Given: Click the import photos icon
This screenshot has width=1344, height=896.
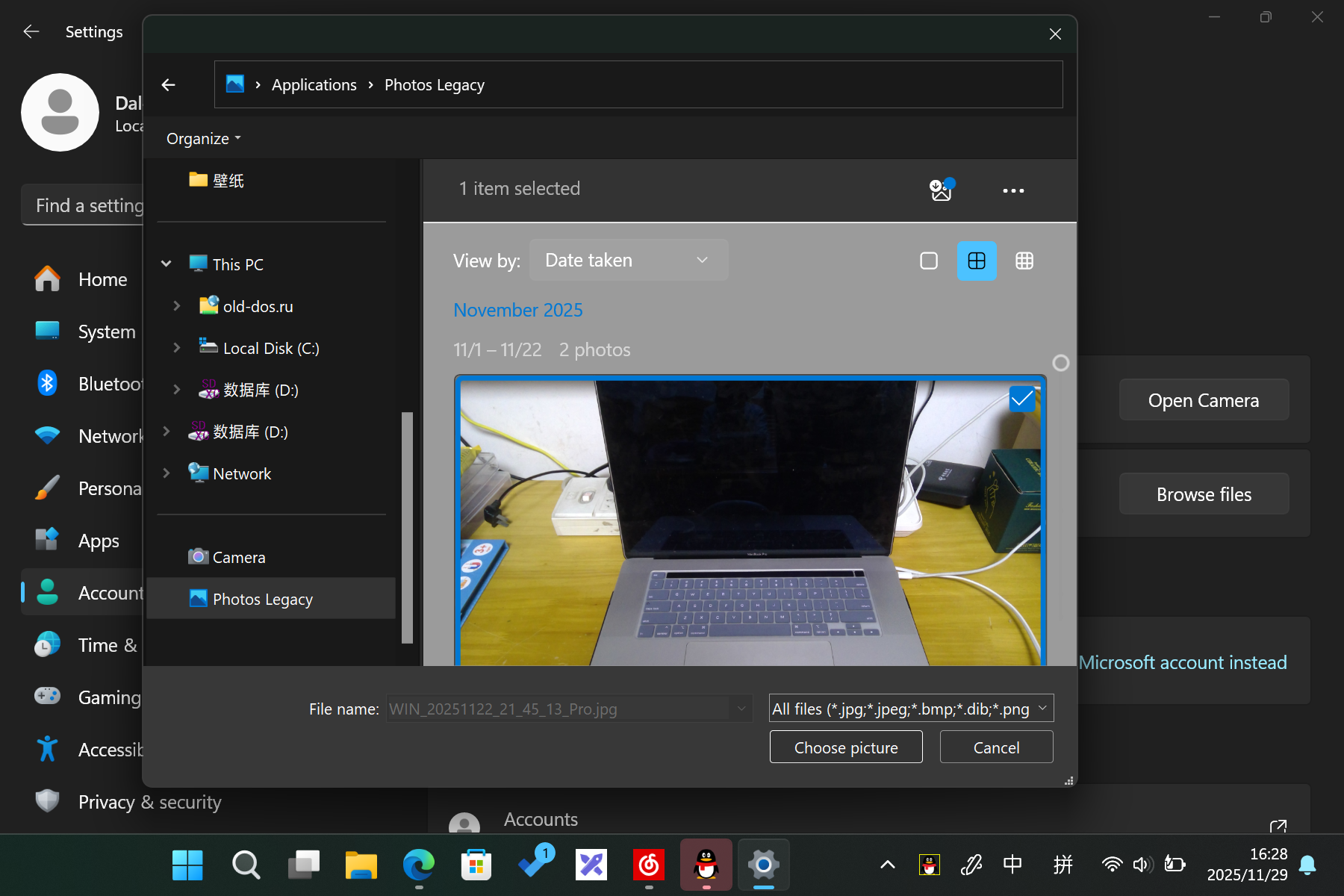Looking at the screenshot, I should (941, 190).
